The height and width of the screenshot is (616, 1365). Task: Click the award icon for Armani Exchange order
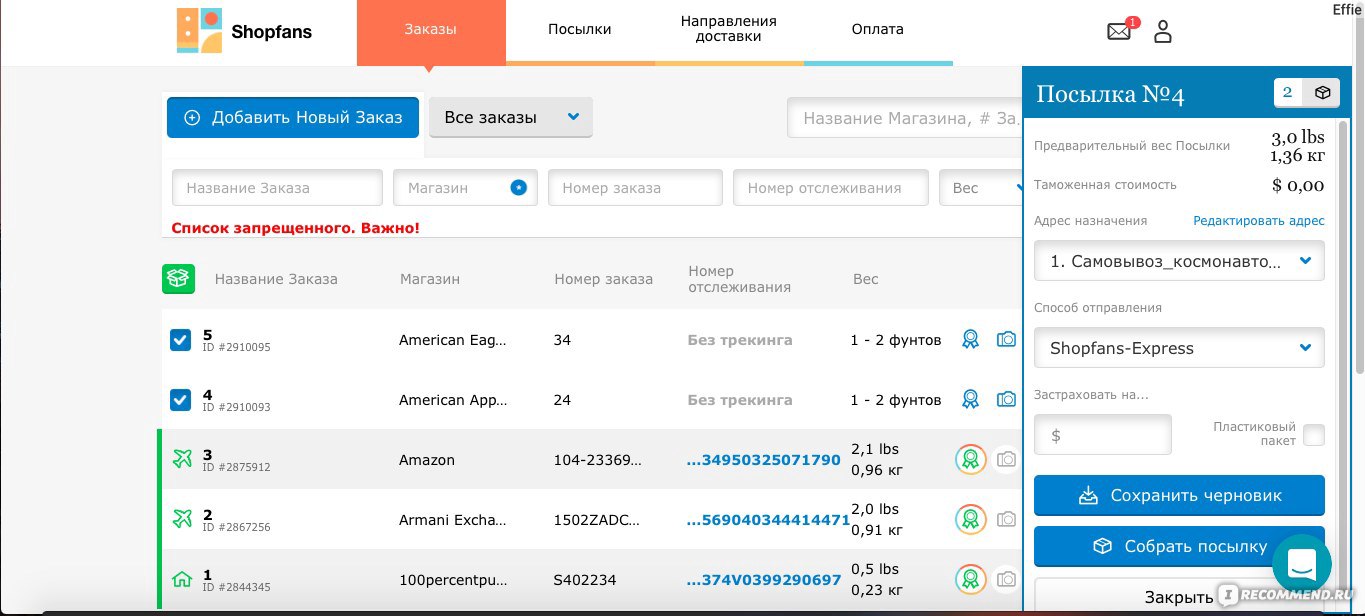coord(970,519)
